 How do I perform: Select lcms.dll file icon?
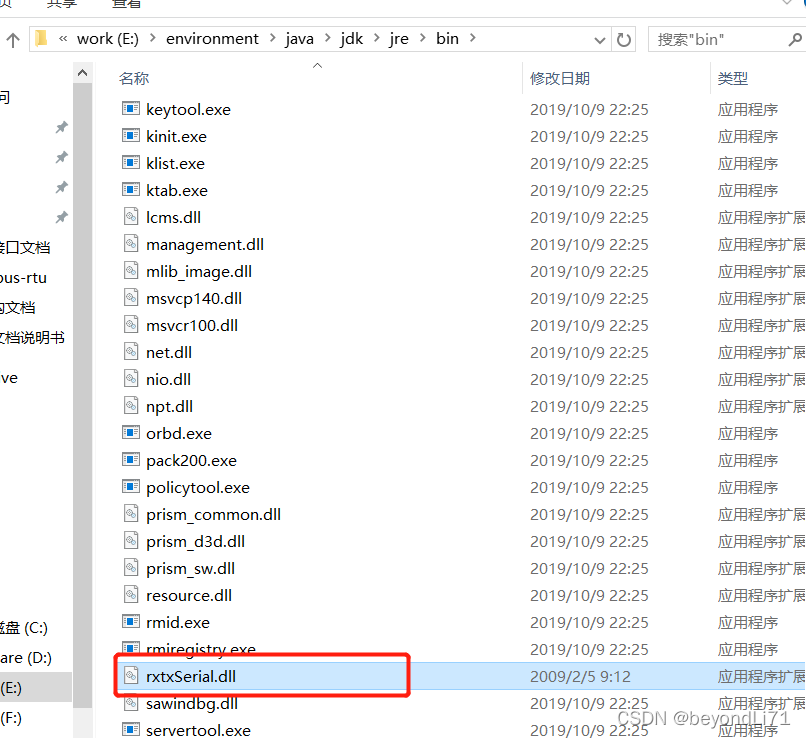click(x=131, y=216)
